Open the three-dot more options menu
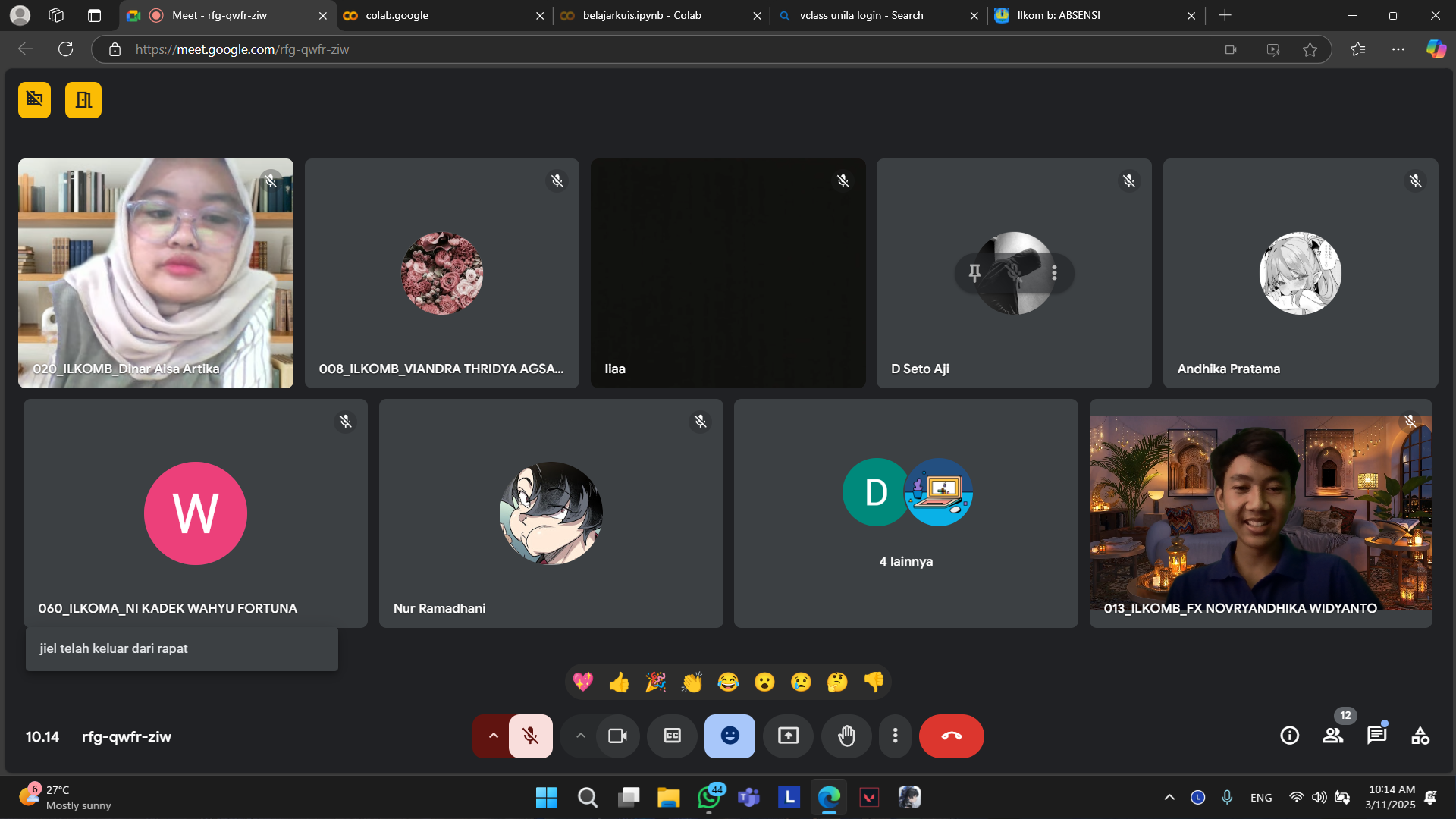Screen dimensions: 1456x819 coord(895,736)
